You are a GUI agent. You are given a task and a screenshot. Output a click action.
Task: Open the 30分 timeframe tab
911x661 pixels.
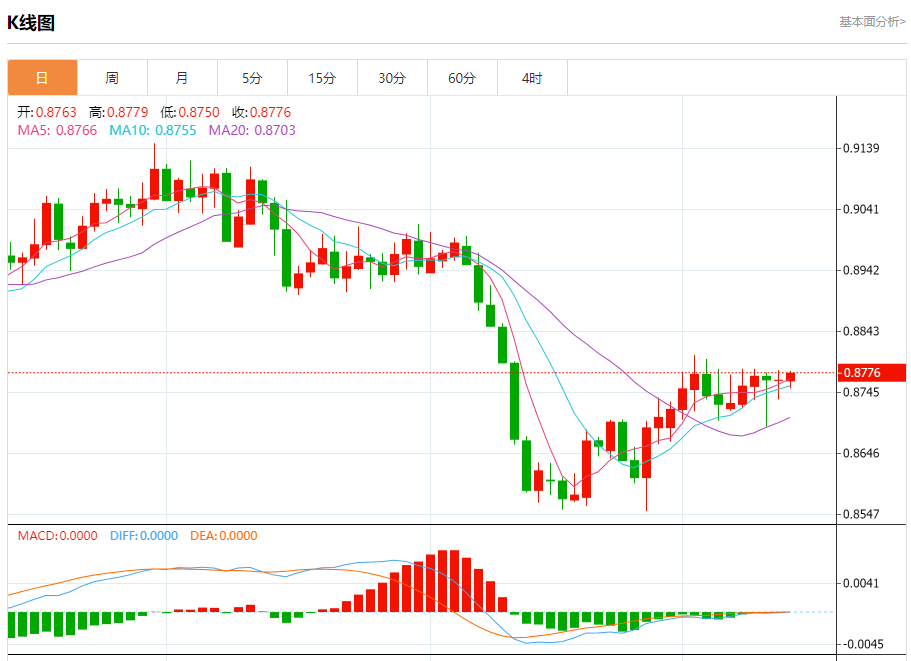point(392,78)
